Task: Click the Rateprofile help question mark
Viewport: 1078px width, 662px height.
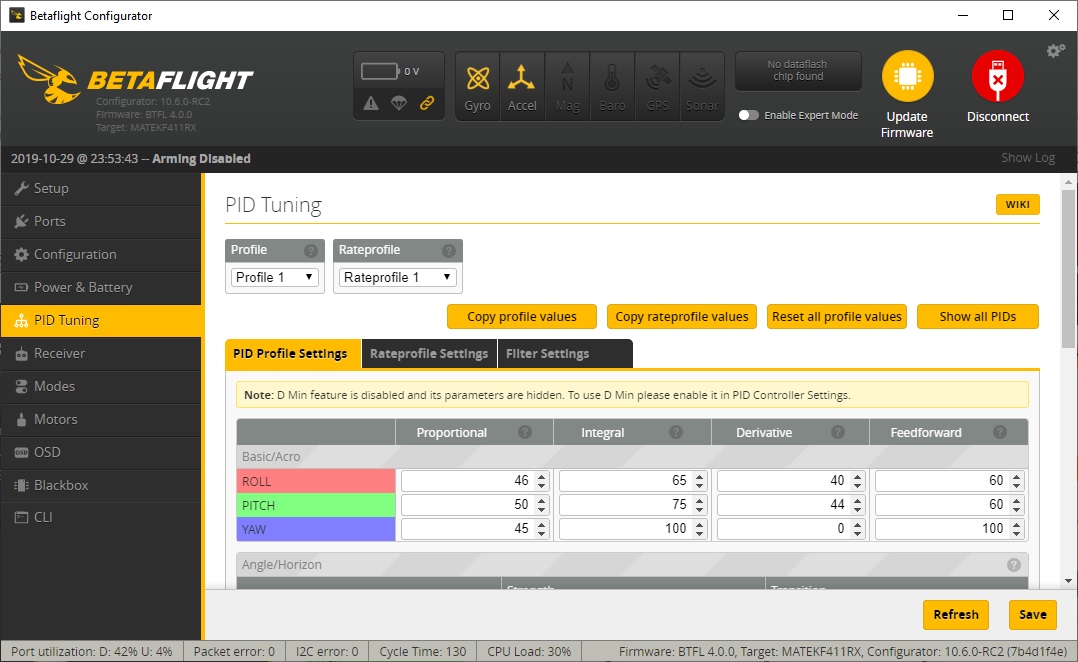Action: click(x=449, y=250)
